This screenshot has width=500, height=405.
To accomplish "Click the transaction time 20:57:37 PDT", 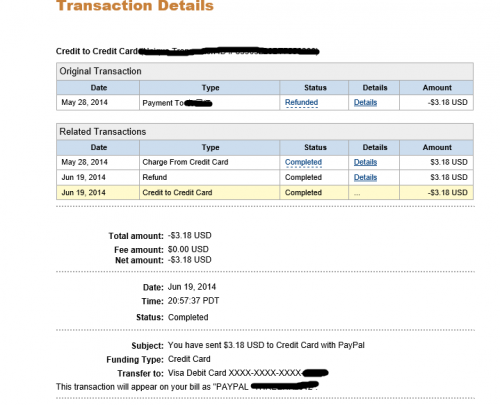I will (193, 301).
